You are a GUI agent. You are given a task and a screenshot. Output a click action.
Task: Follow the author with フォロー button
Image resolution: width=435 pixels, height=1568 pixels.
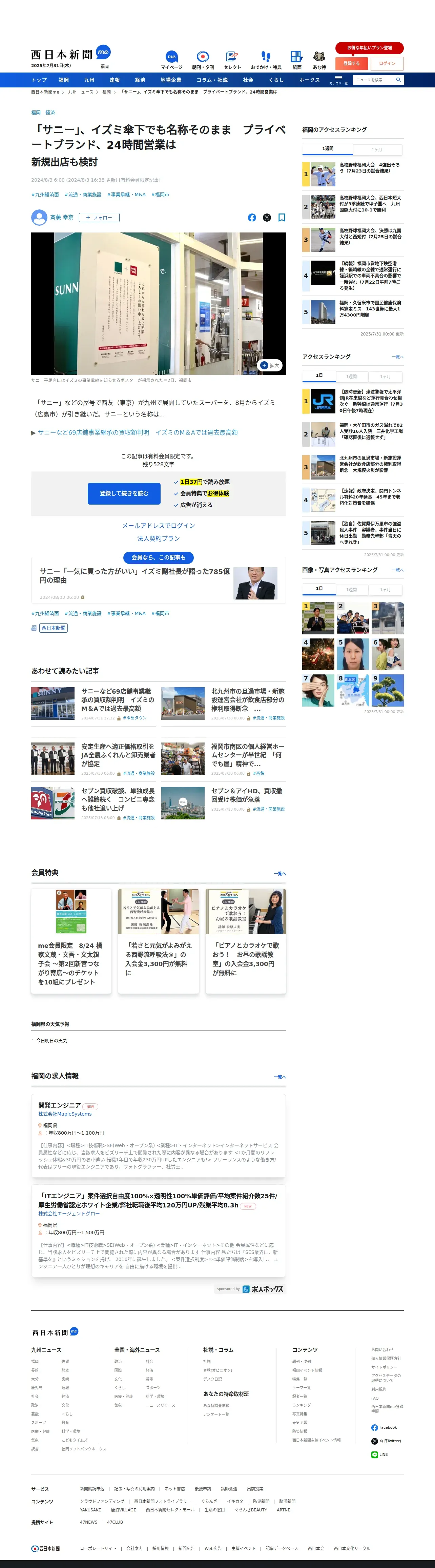pos(99,217)
